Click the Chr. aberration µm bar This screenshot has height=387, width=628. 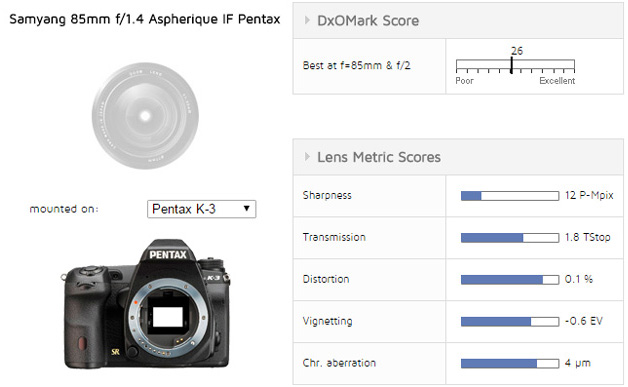click(510, 363)
